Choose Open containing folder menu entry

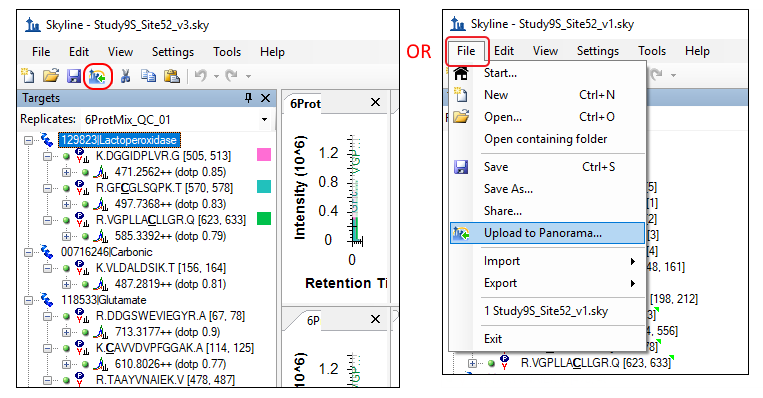[x=547, y=139]
